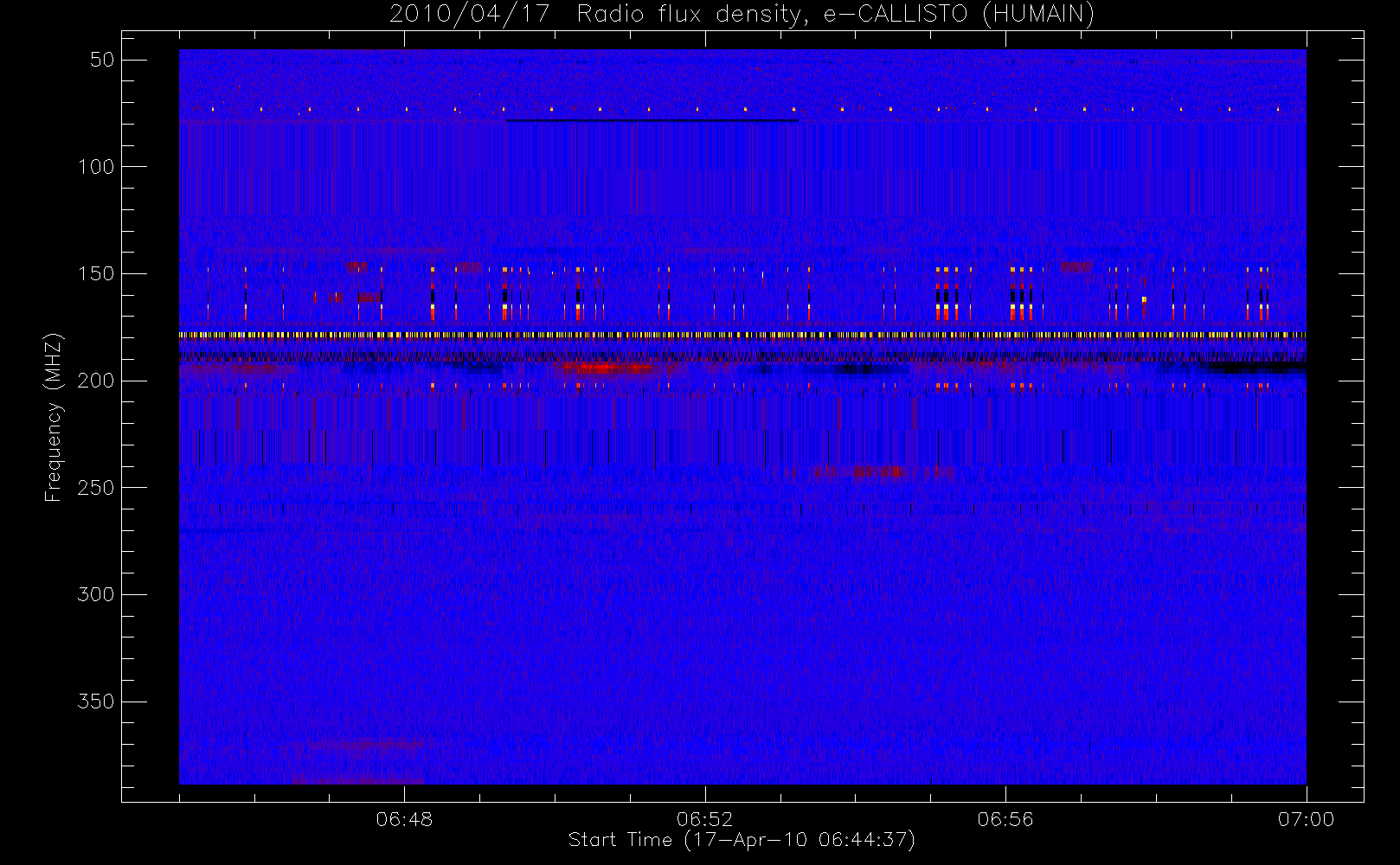Click the 06:48 time tick label
The height and width of the screenshot is (865, 1400).
404,819
